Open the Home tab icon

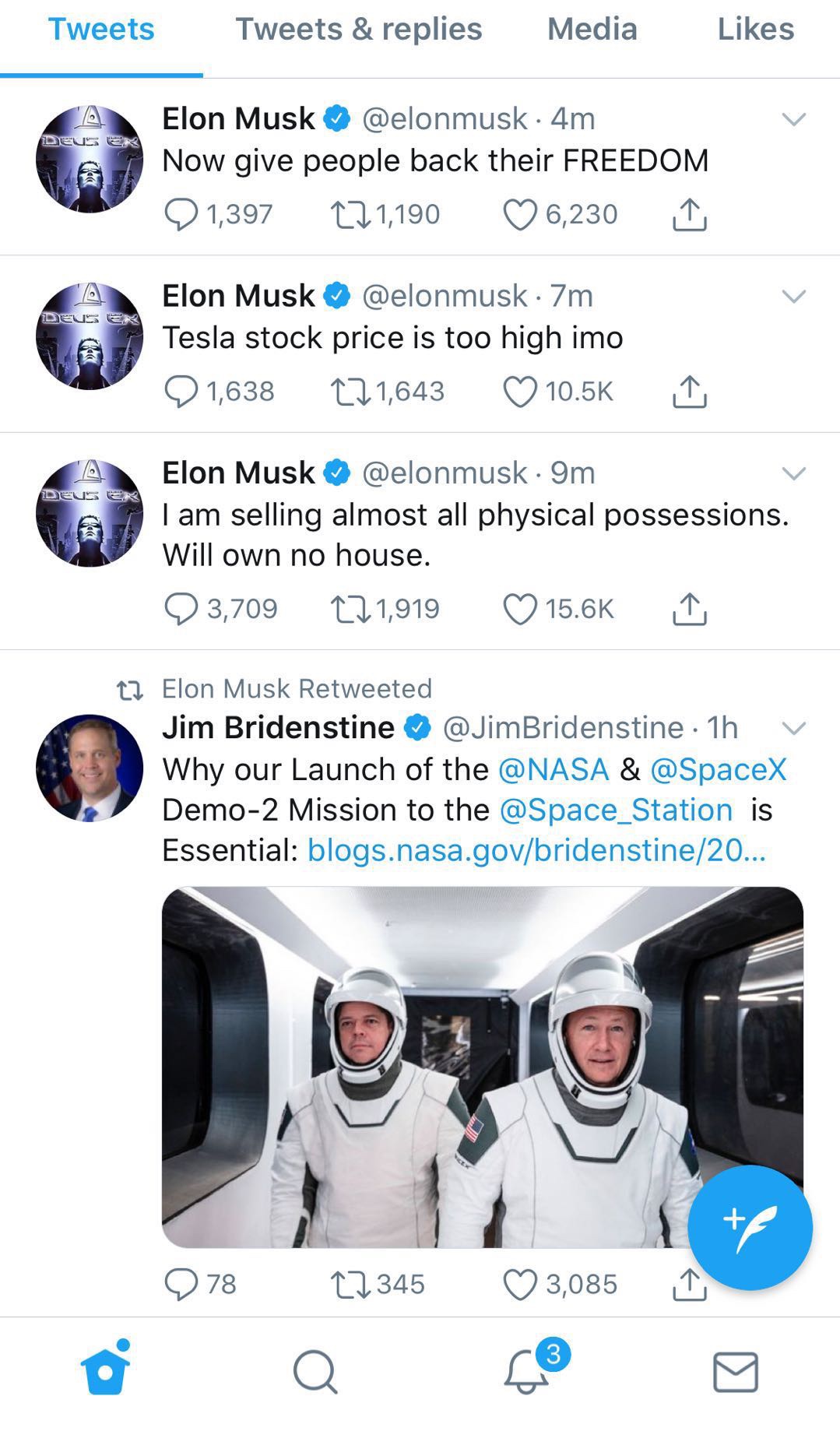[104, 1370]
